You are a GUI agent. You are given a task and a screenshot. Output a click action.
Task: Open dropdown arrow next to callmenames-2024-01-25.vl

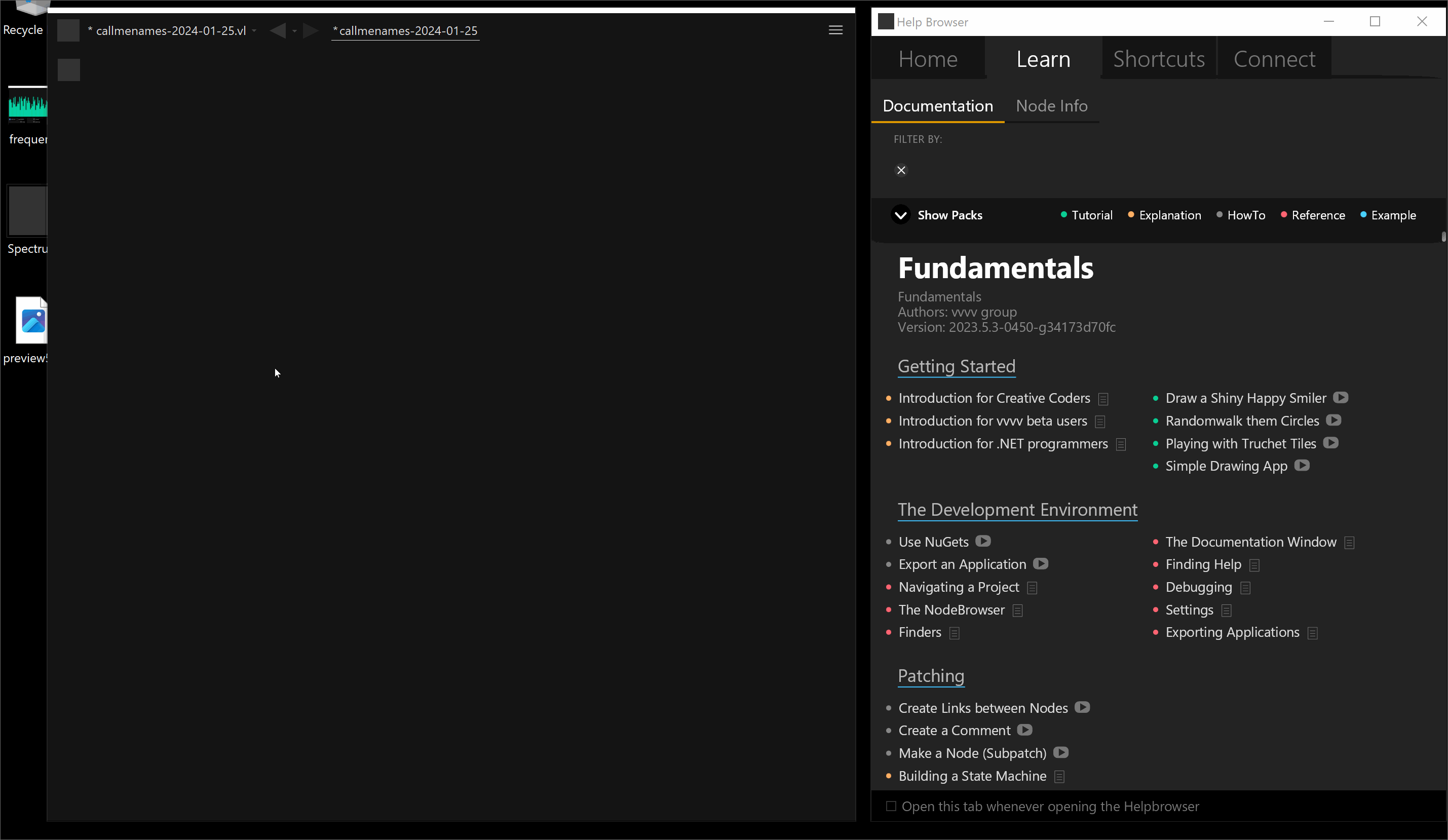pos(254,31)
